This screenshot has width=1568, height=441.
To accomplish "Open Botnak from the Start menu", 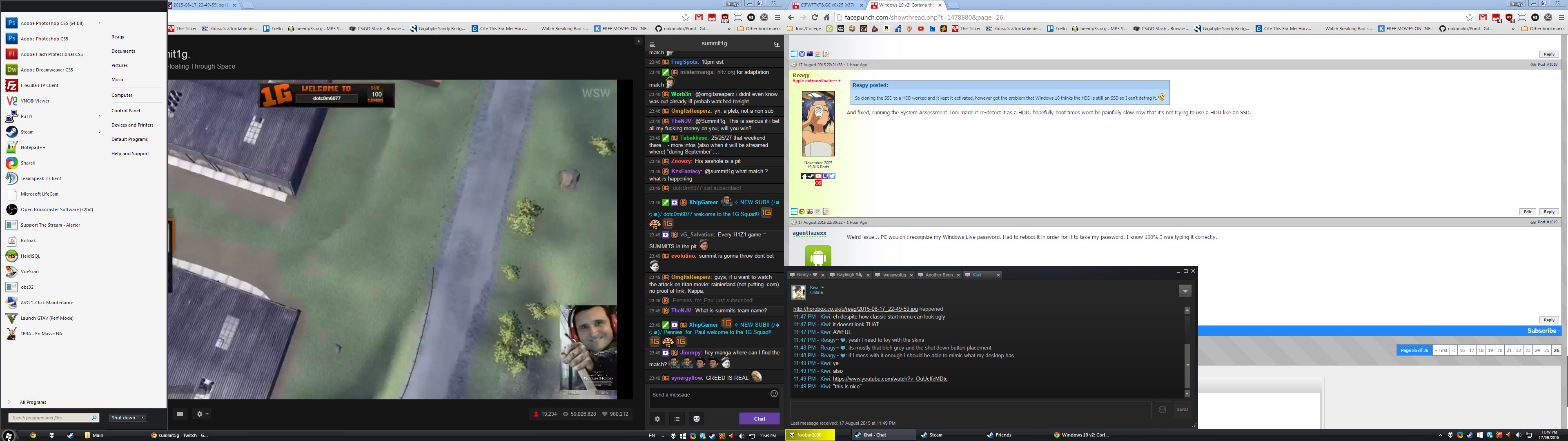I will [28, 241].
